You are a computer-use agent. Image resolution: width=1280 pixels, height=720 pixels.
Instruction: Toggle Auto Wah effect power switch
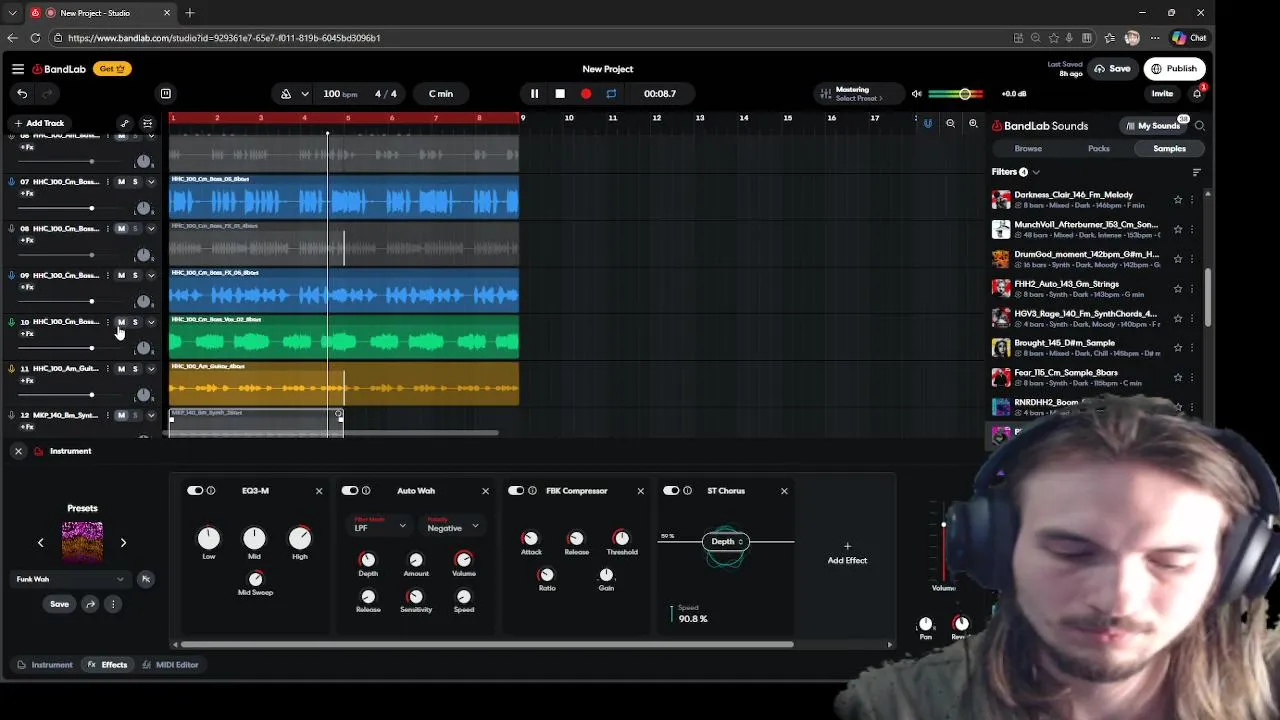[x=350, y=491]
